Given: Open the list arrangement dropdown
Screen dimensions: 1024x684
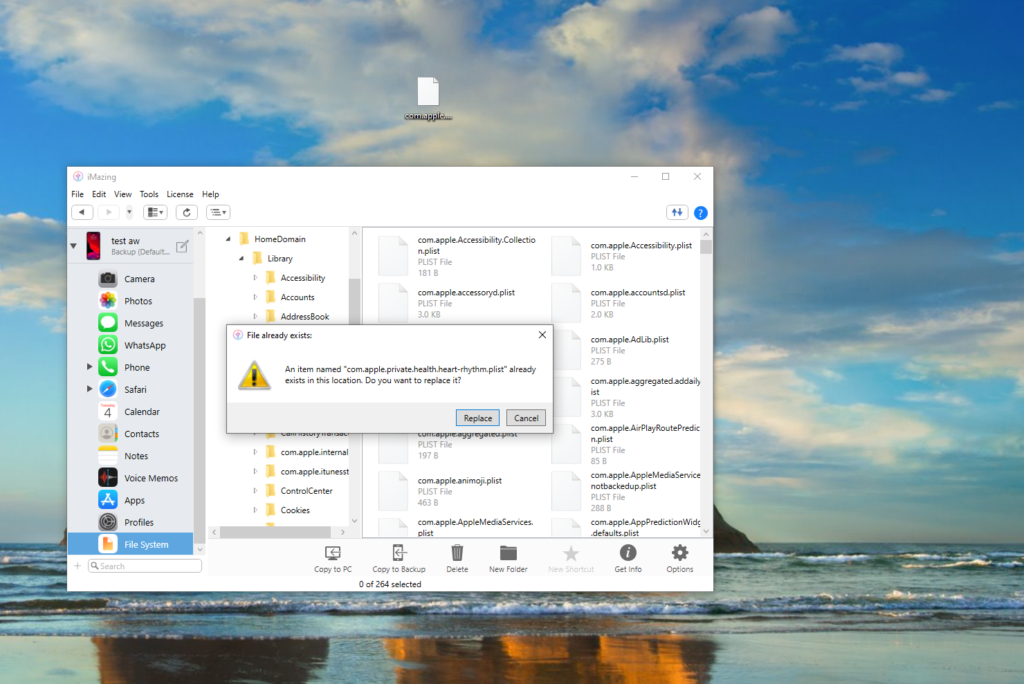Looking at the screenshot, I should coord(218,212).
